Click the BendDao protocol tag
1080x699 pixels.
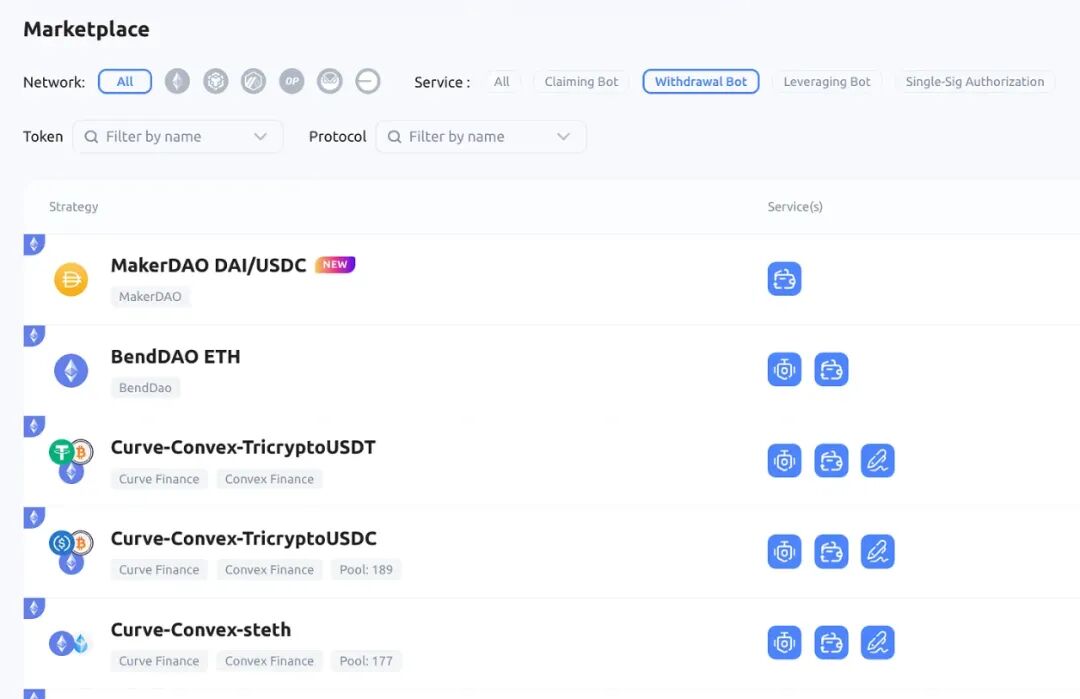coord(145,388)
